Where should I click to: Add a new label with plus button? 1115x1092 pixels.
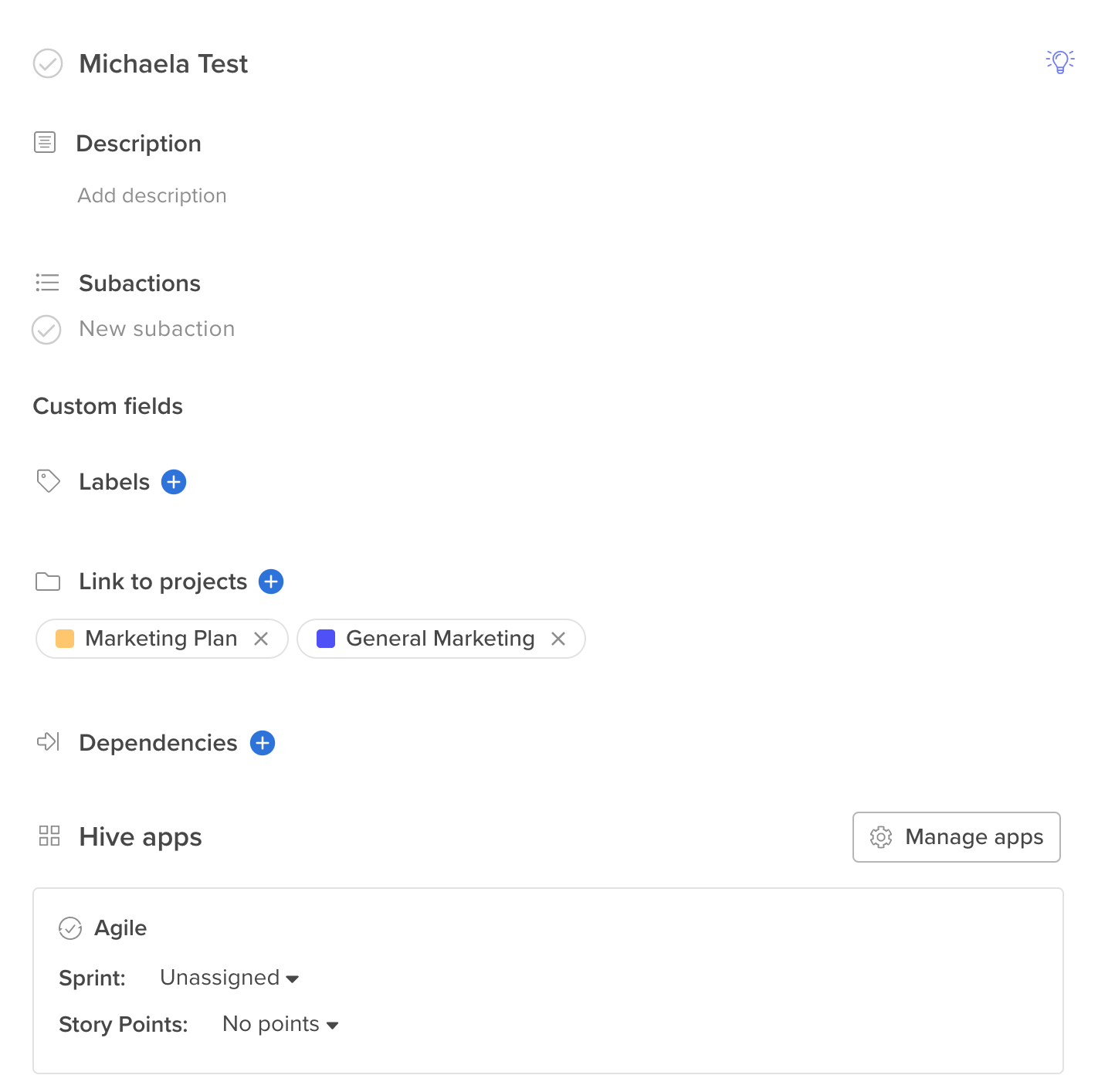(x=174, y=482)
